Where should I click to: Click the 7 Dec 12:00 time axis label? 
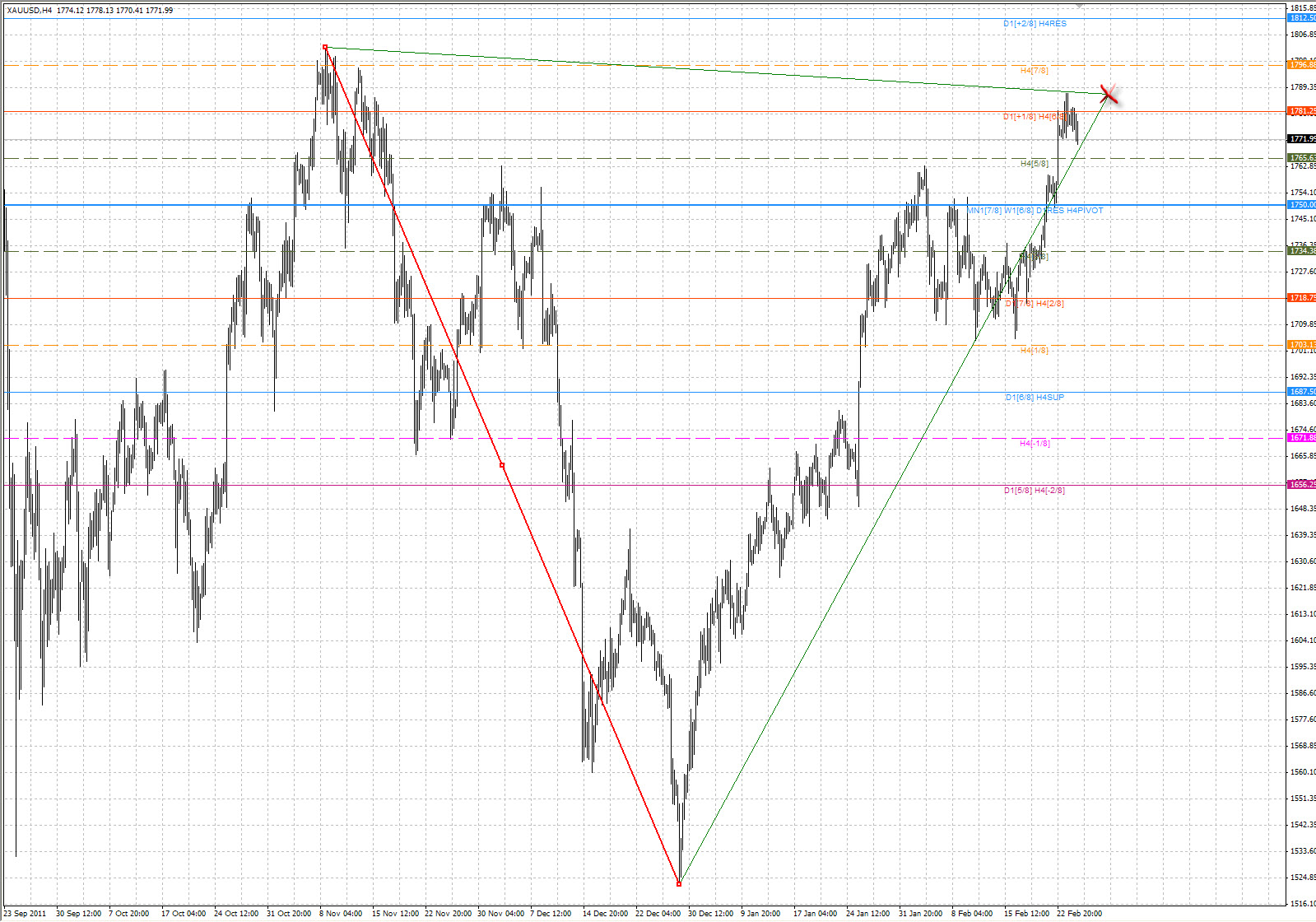click(551, 913)
